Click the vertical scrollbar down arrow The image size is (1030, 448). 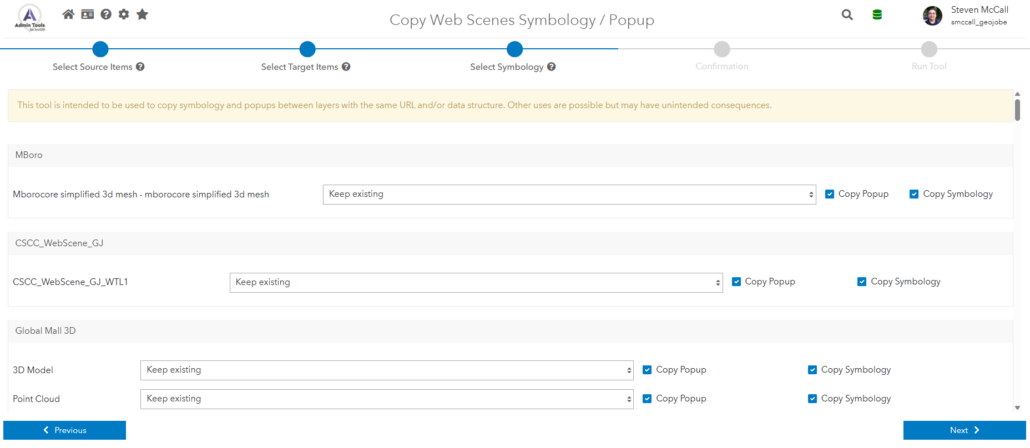(x=1017, y=407)
